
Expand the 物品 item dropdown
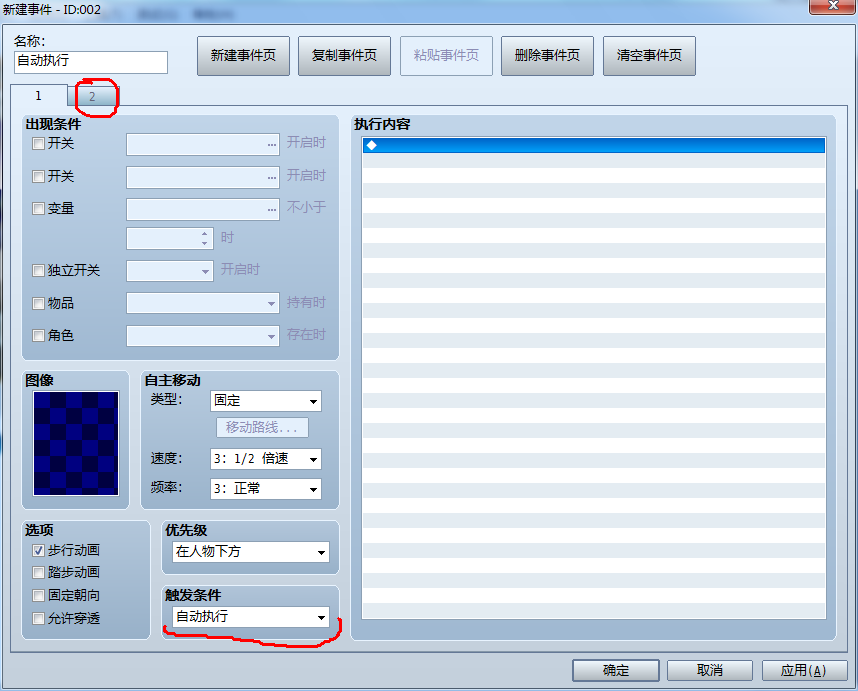point(203,303)
